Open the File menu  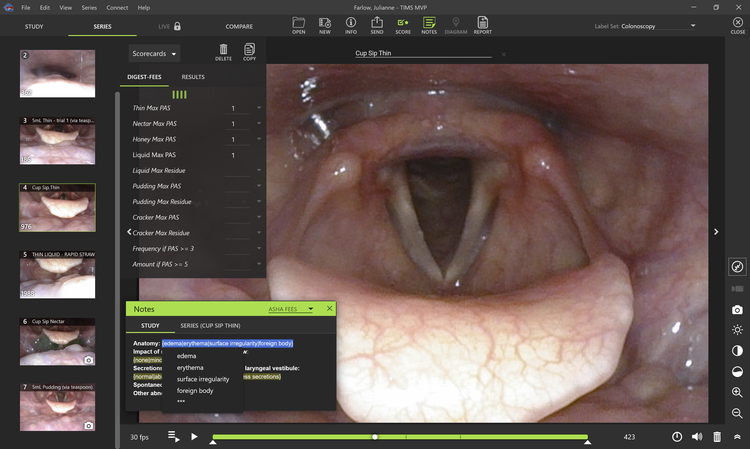(x=26, y=8)
